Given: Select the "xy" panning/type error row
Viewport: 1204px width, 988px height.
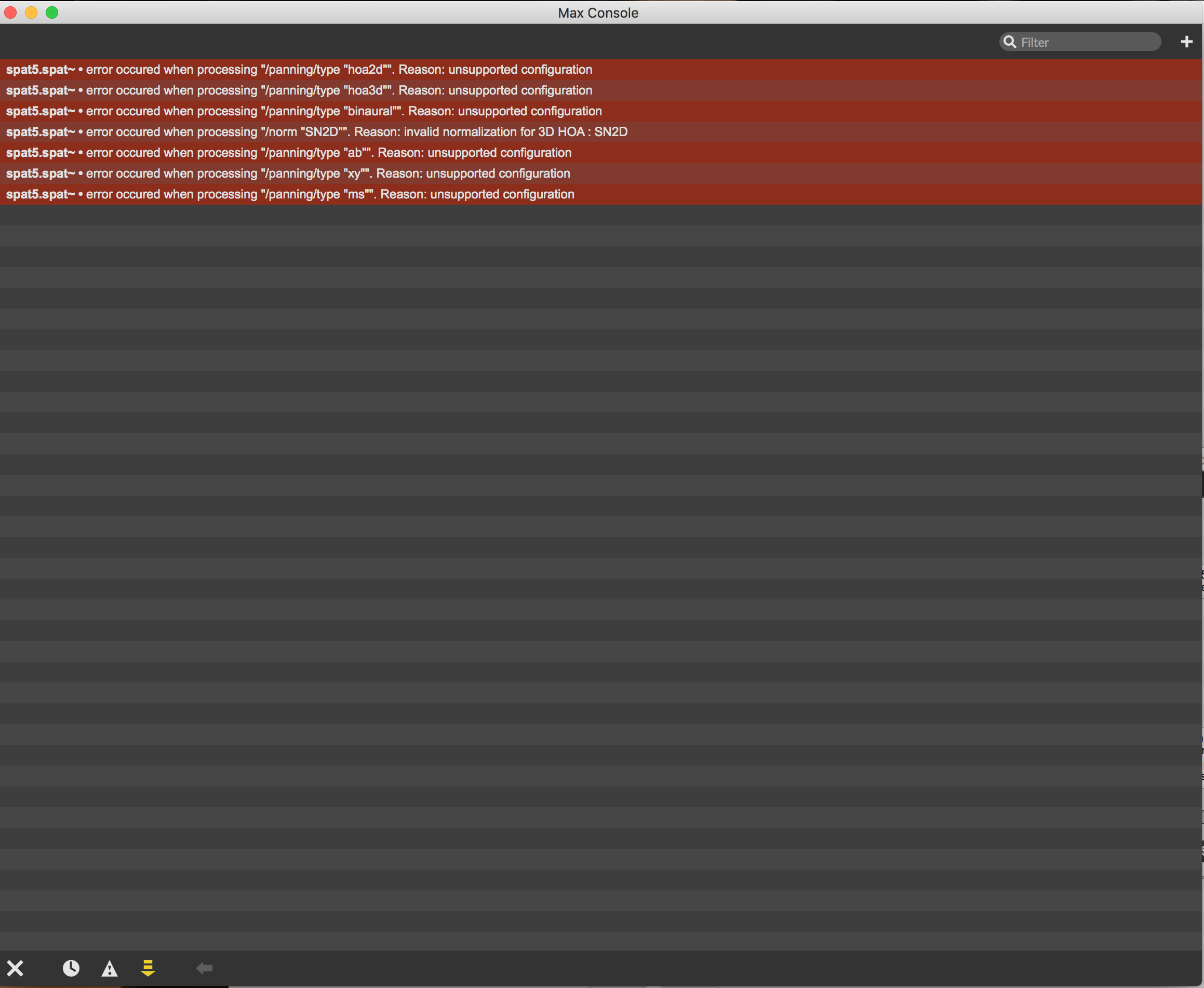Looking at the screenshot, I should (601, 173).
